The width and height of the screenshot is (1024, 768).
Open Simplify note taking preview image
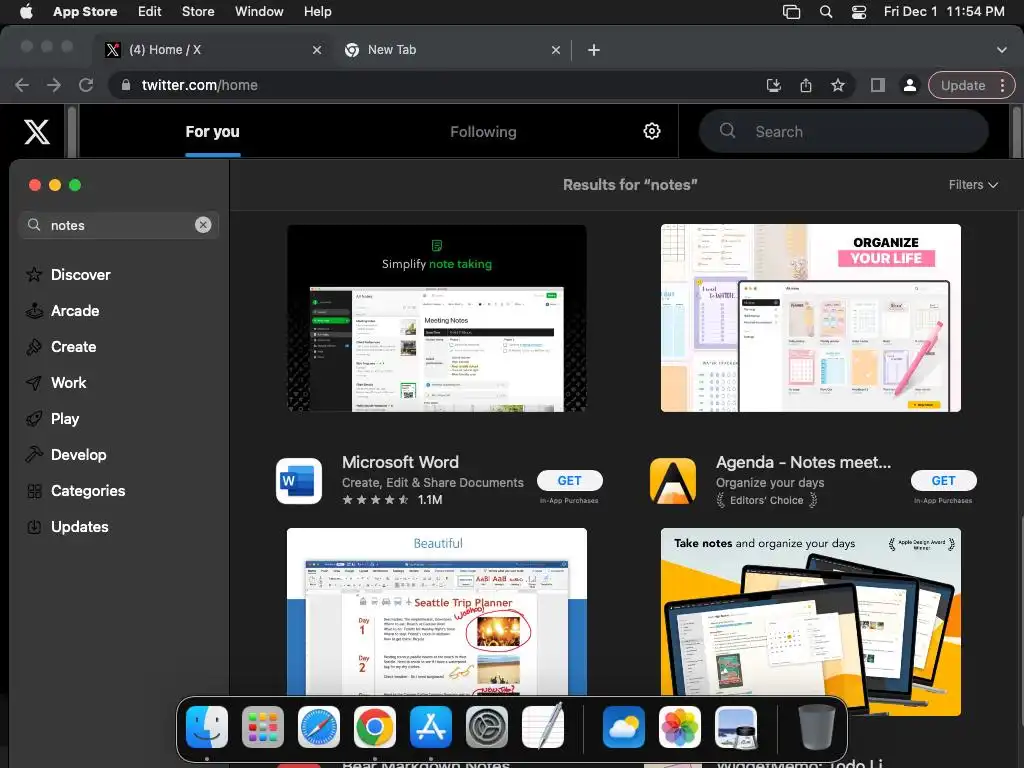point(437,318)
